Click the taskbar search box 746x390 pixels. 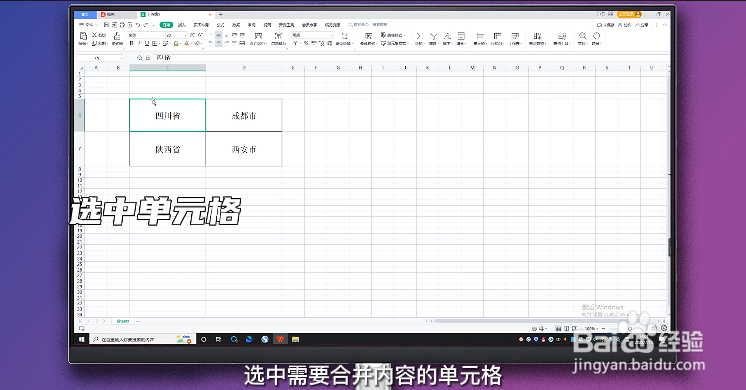coord(141,340)
